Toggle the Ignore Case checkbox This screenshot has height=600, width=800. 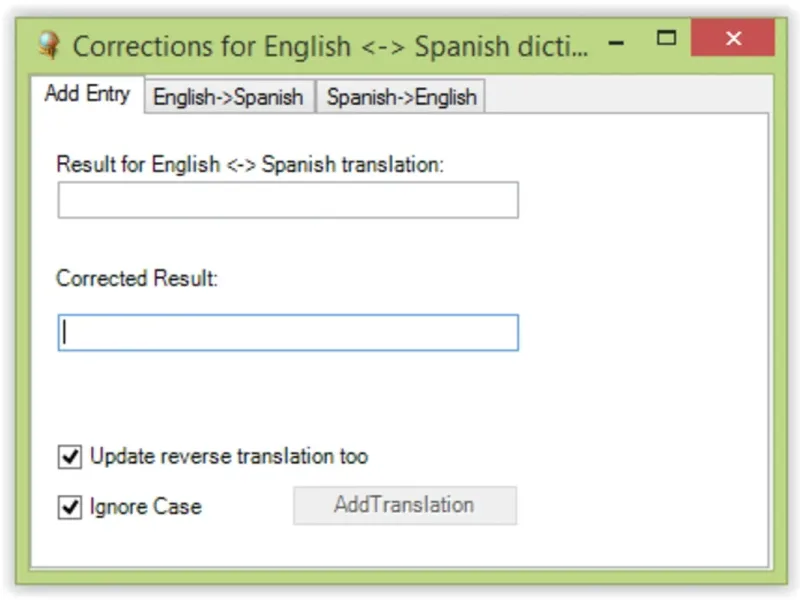(70, 507)
